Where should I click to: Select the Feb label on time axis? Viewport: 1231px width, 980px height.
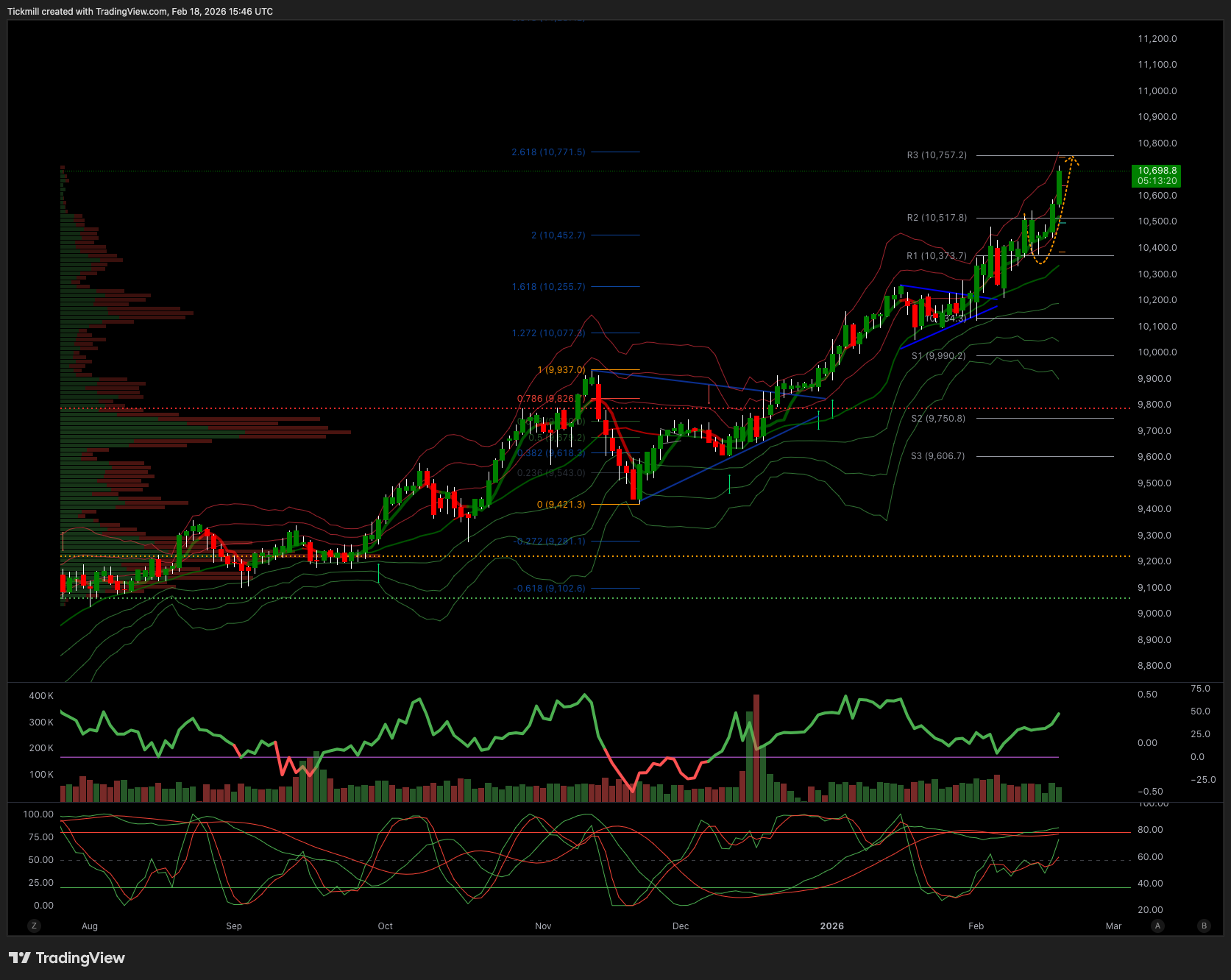click(x=976, y=926)
